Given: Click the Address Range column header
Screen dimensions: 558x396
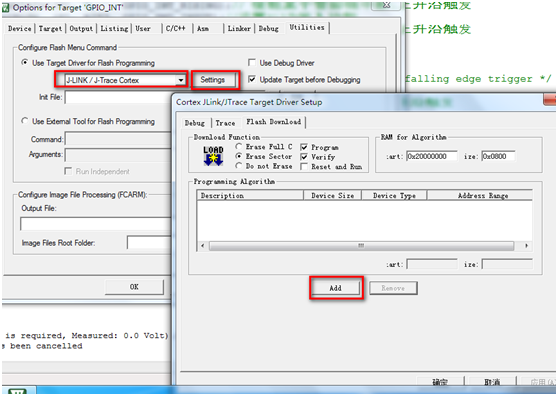Looking at the screenshot, I should click(480, 195).
